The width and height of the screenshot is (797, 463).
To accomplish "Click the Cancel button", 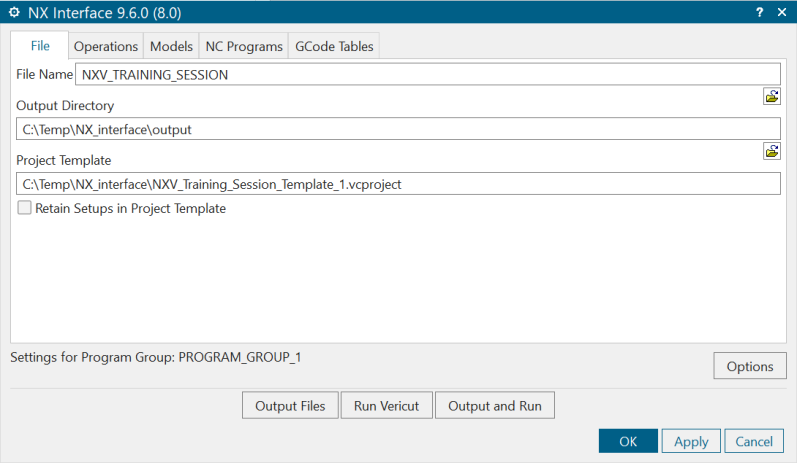I will click(754, 441).
